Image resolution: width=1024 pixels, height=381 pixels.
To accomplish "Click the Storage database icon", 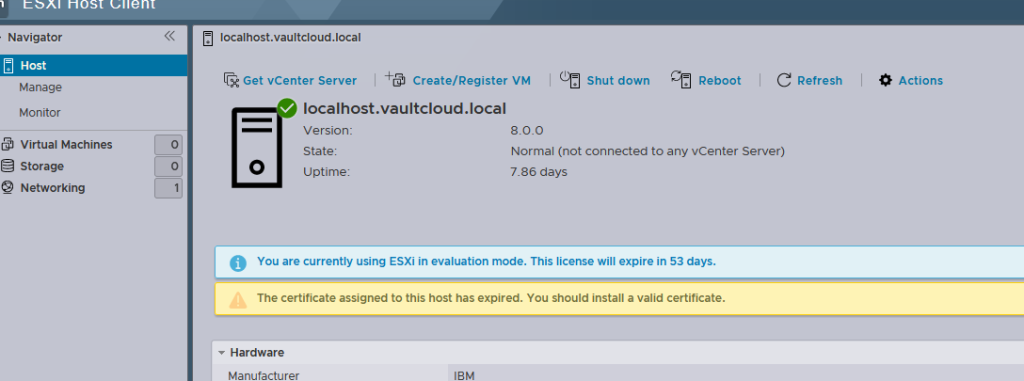I will [x=8, y=166].
